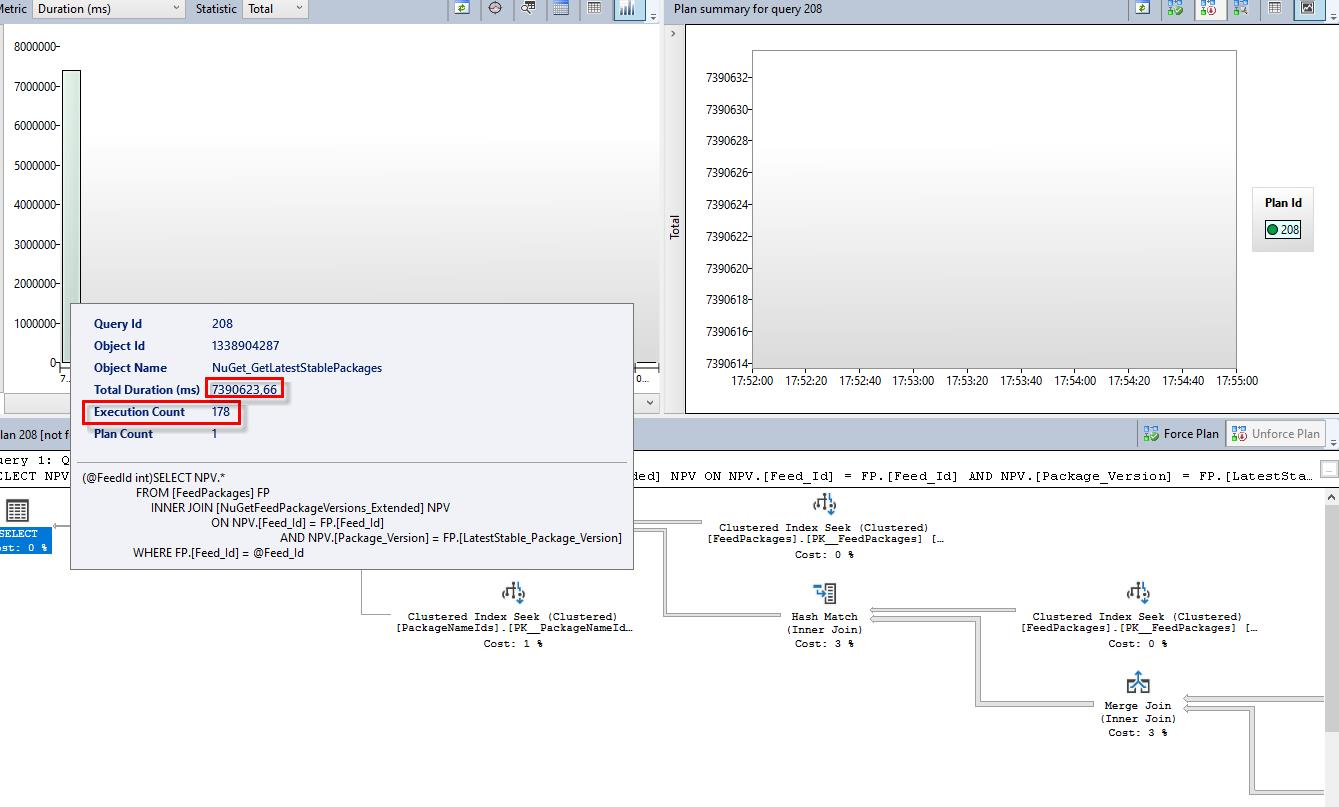1339x807 pixels.
Task: Open the Statistic dropdown showing Total
Action: (274, 9)
